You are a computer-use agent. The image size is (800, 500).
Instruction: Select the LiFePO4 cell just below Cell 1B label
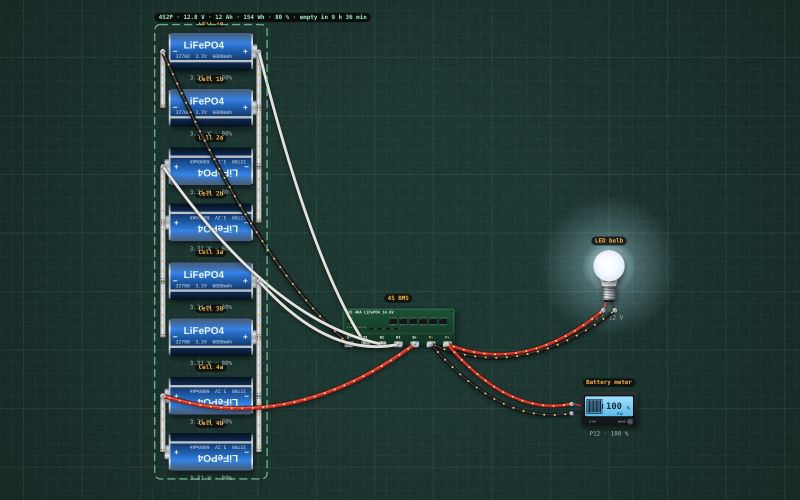(x=211, y=107)
